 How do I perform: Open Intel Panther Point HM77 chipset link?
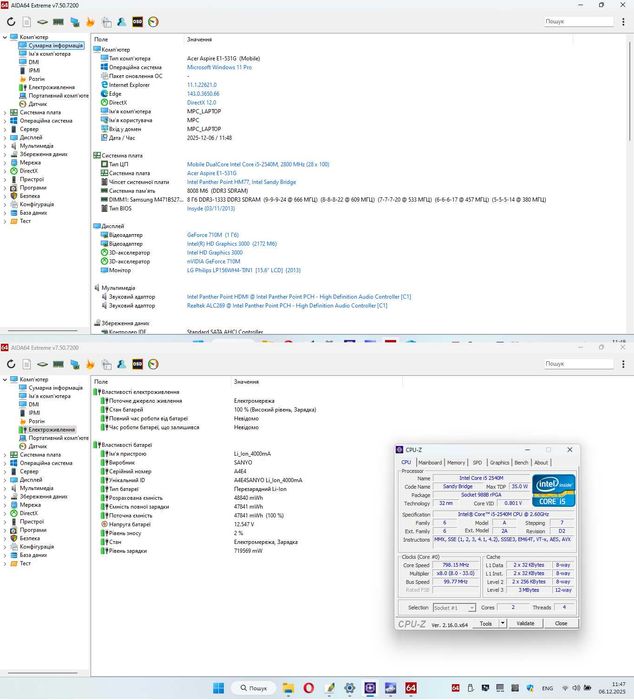[242, 182]
